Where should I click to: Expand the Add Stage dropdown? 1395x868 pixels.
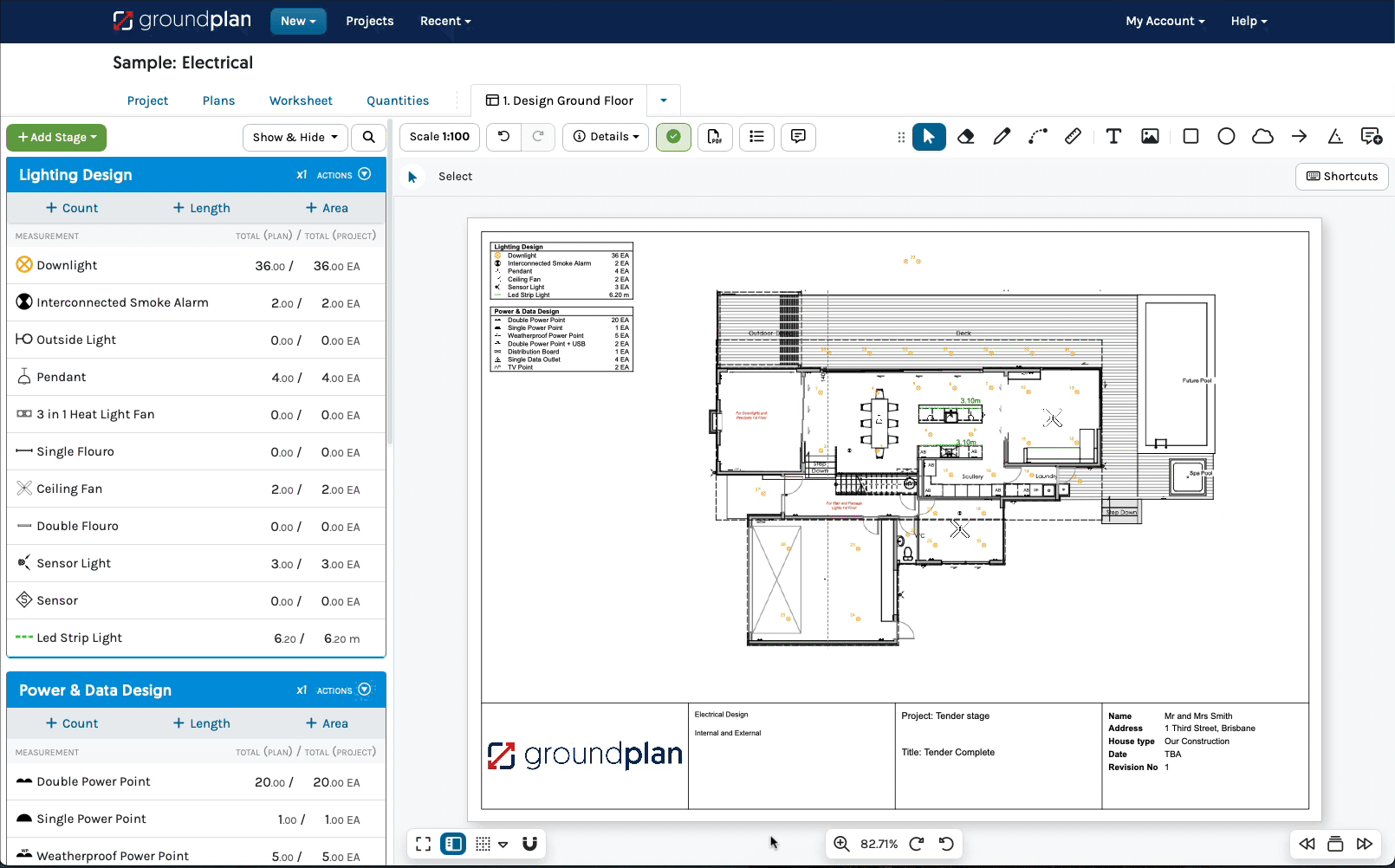pyautogui.click(x=56, y=137)
